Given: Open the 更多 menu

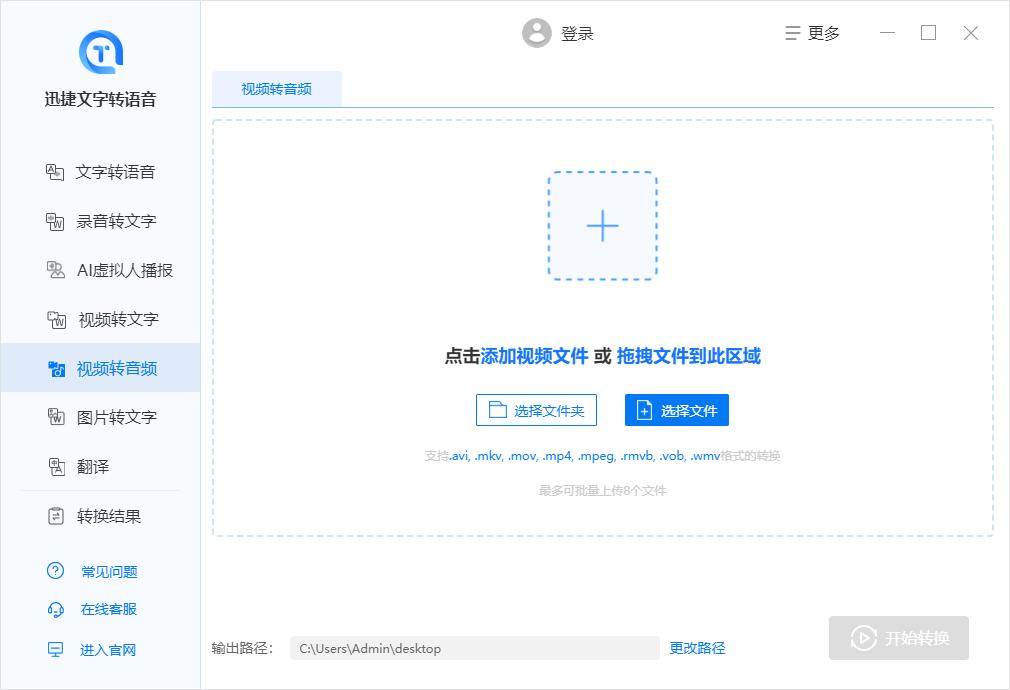Looking at the screenshot, I should (812, 33).
